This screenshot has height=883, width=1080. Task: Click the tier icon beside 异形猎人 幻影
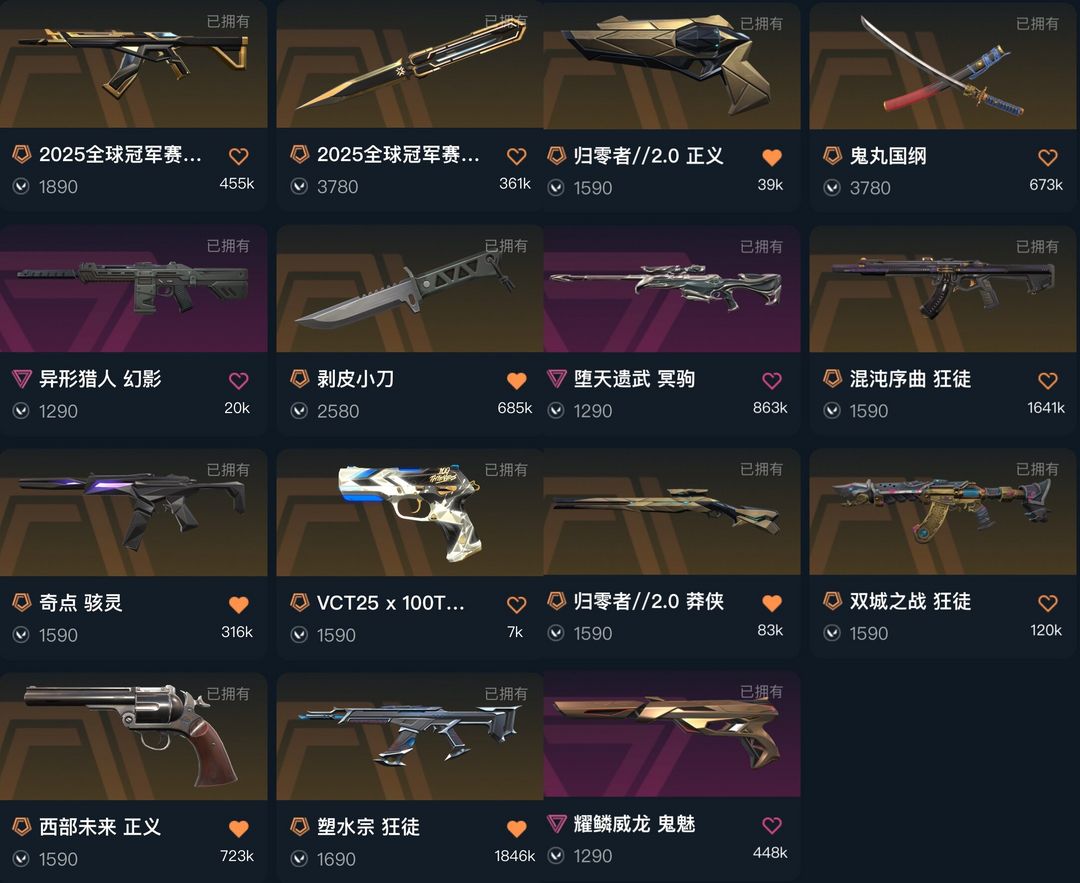22,378
